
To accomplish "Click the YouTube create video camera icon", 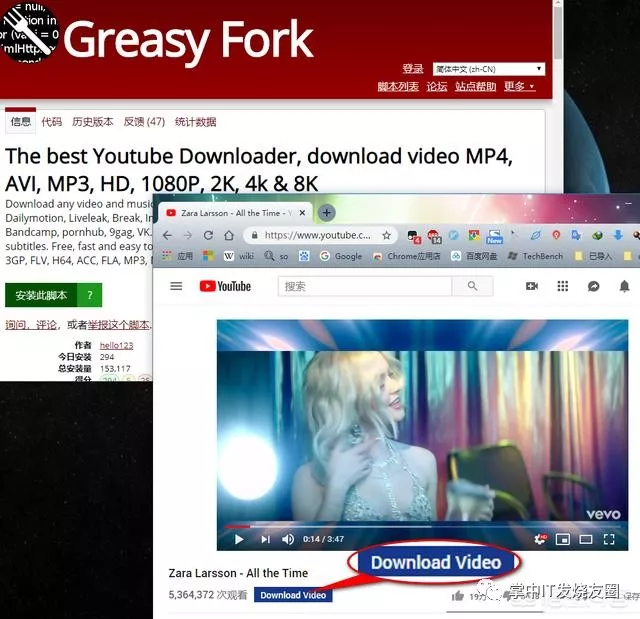I will 532,286.
